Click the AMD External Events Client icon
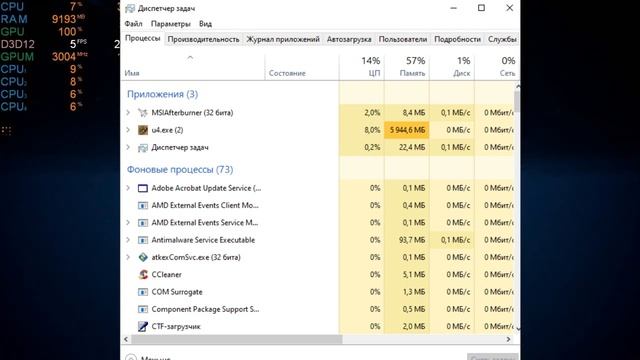 click(x=142, y=206)
